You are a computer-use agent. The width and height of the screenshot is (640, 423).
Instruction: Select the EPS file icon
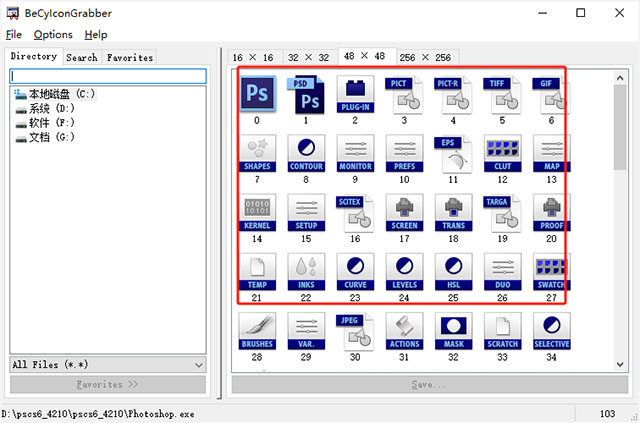point(453,153)
